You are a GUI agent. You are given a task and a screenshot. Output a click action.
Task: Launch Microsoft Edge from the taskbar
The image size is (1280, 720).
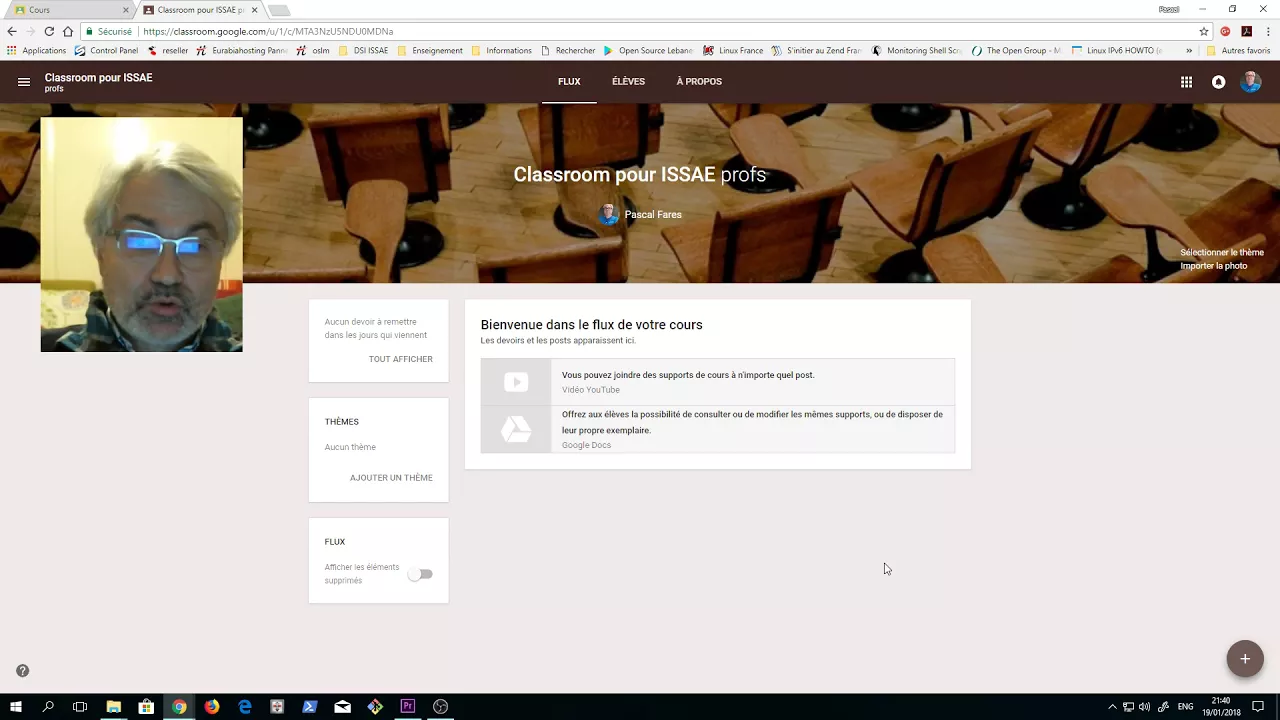tap(245, 706)
